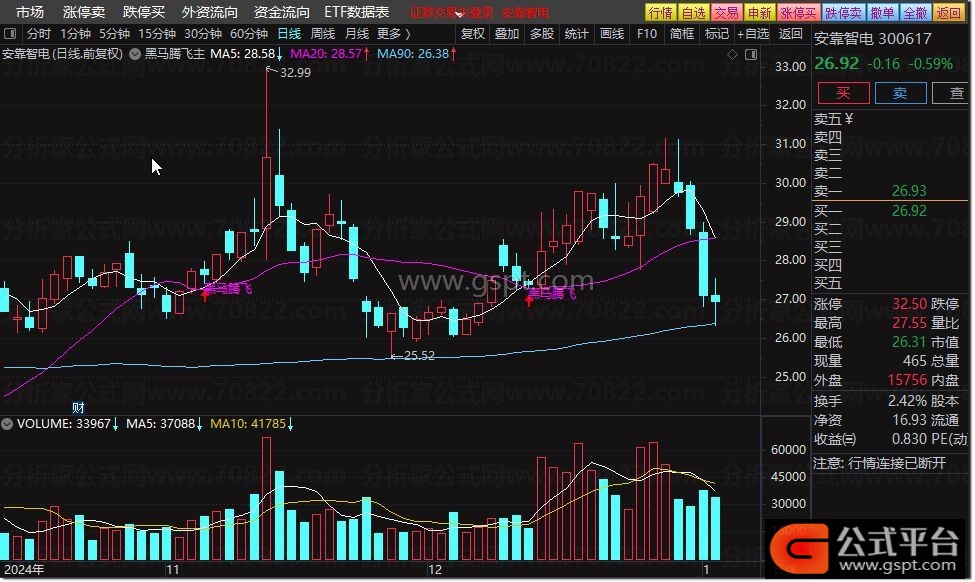975x582 pixels.
Task: Click the 标记 mark button
Action: click(x=716, y=34)
